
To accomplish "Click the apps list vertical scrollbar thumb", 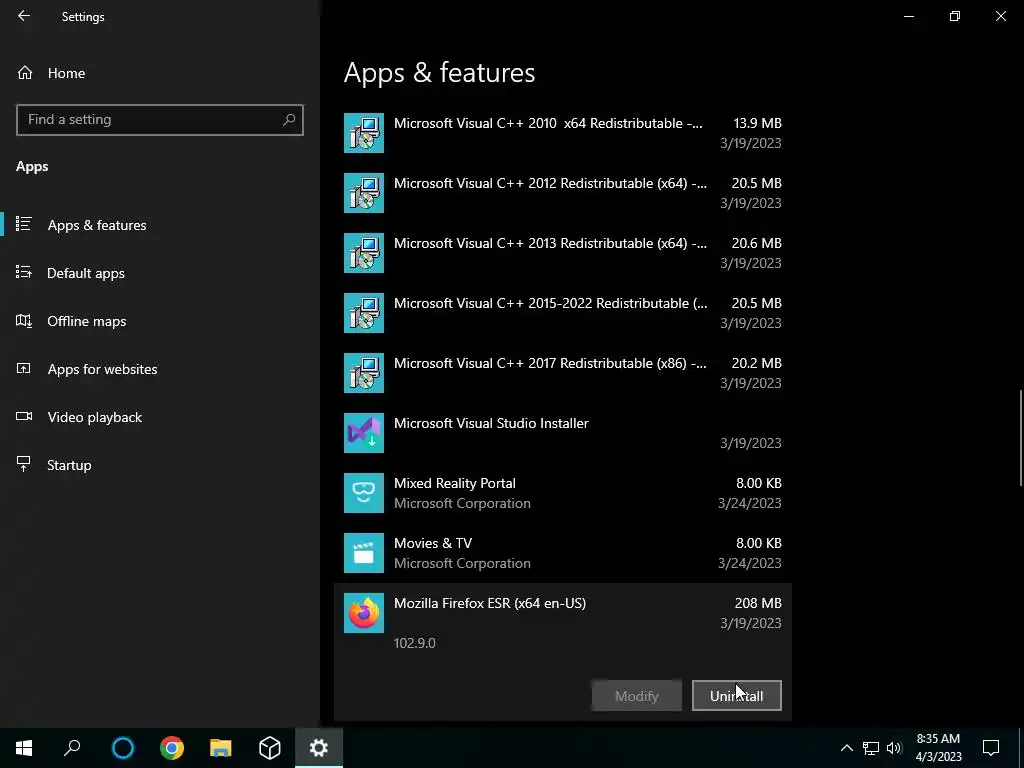I will (x=1021, y=438).
